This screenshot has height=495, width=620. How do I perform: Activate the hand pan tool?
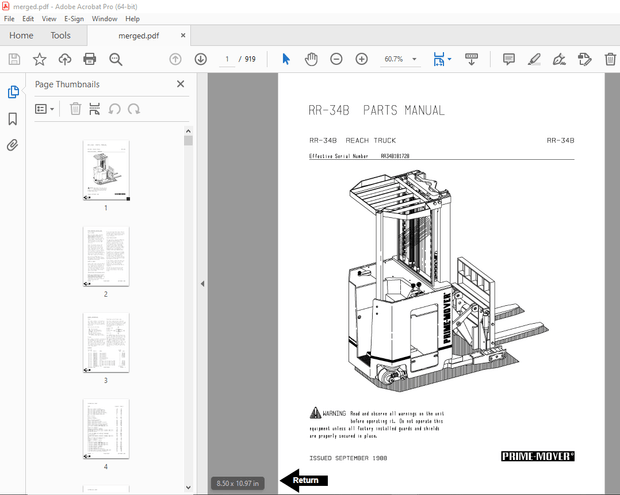[311, 59]
